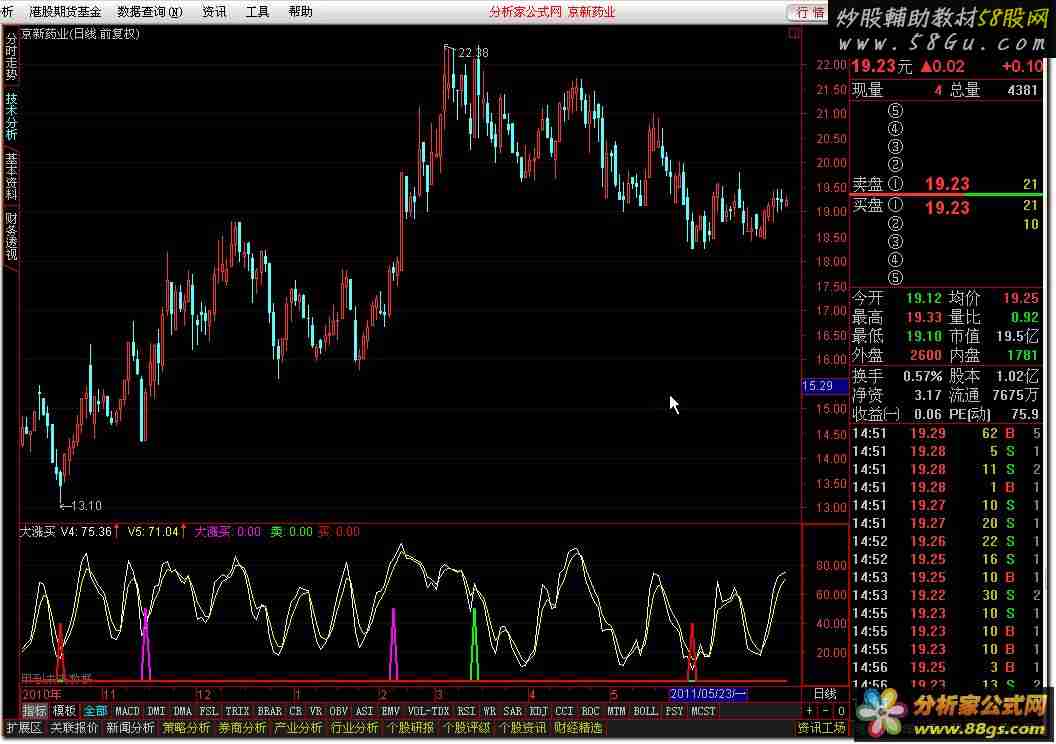Select the 模板 tab

(x=64, y=710)
